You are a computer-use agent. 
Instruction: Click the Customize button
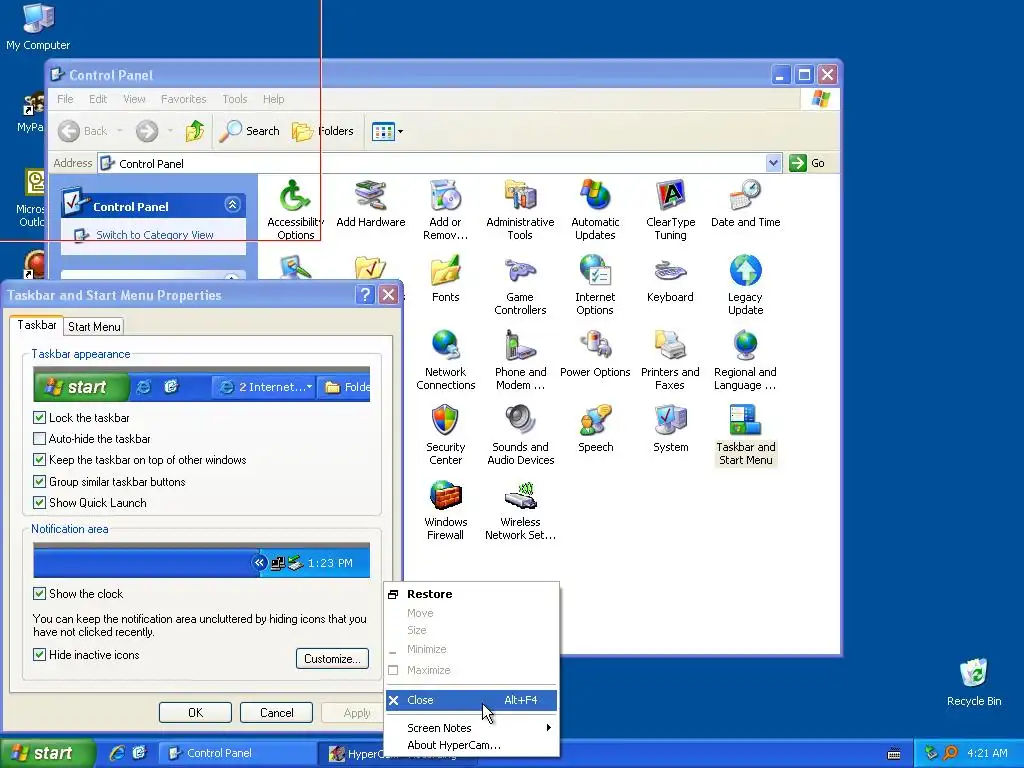(x=332, y=658)
